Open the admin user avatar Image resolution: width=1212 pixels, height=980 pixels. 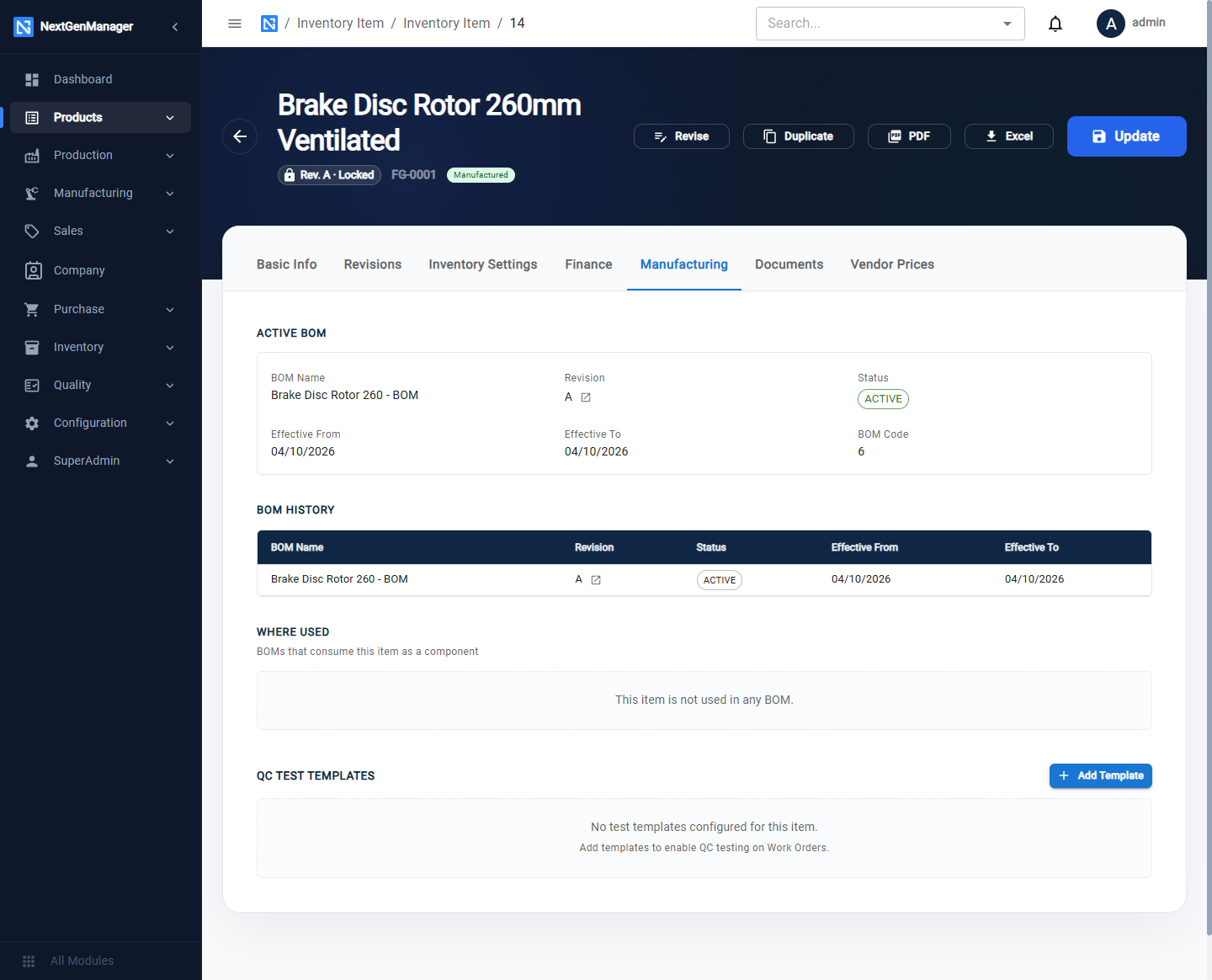pyautogui.click(x=1111, y=24)
